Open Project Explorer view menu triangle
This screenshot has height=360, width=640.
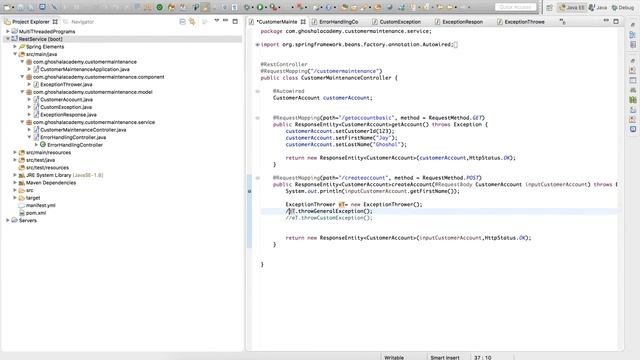(216, 20)
